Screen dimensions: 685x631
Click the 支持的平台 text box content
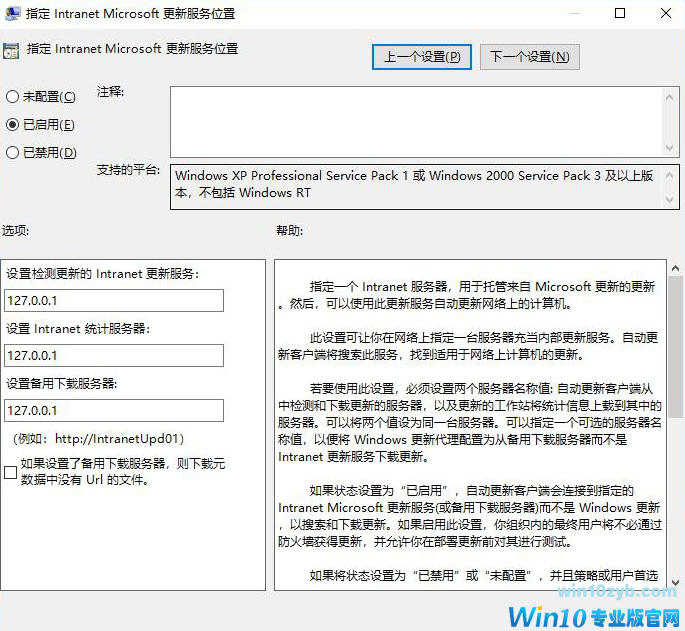point(414,184)
